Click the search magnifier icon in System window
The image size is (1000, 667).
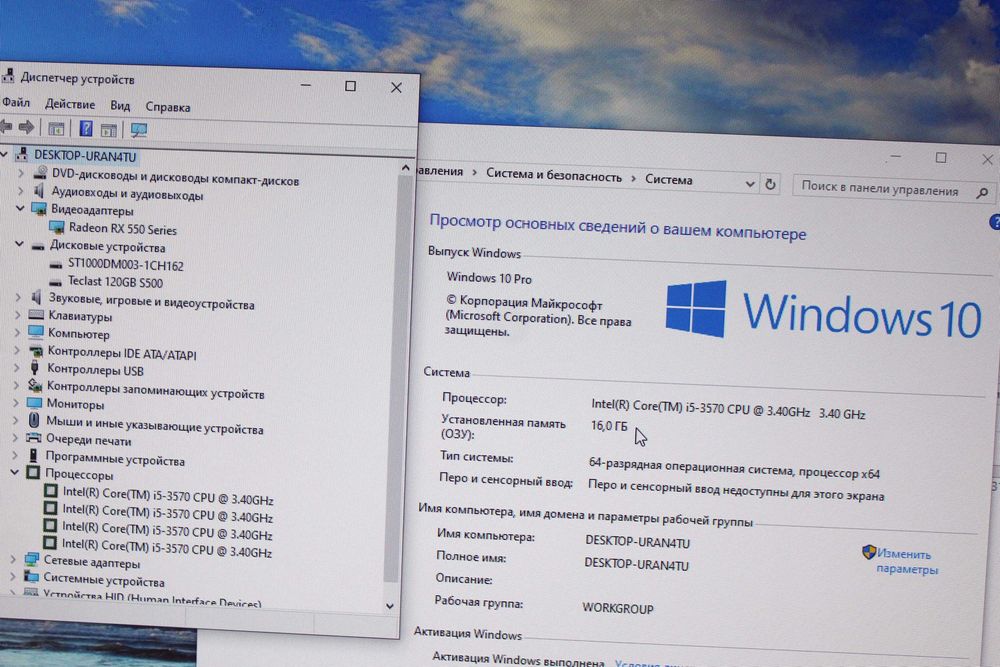[982, 192]
